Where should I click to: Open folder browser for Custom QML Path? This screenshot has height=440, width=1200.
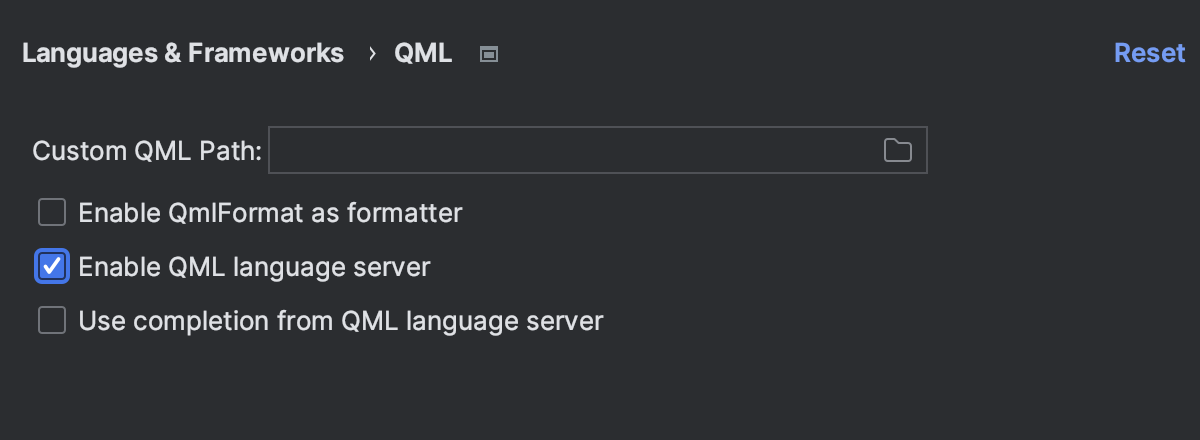pyautogui.click(x=898, y=151)
